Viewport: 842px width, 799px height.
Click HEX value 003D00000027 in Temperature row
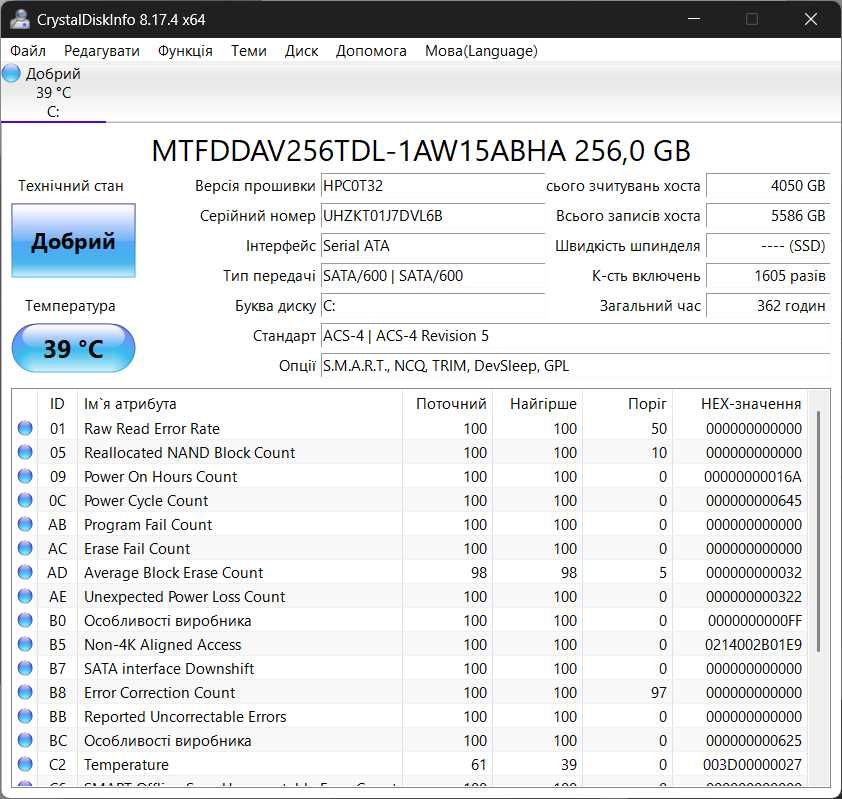[752, 765]
